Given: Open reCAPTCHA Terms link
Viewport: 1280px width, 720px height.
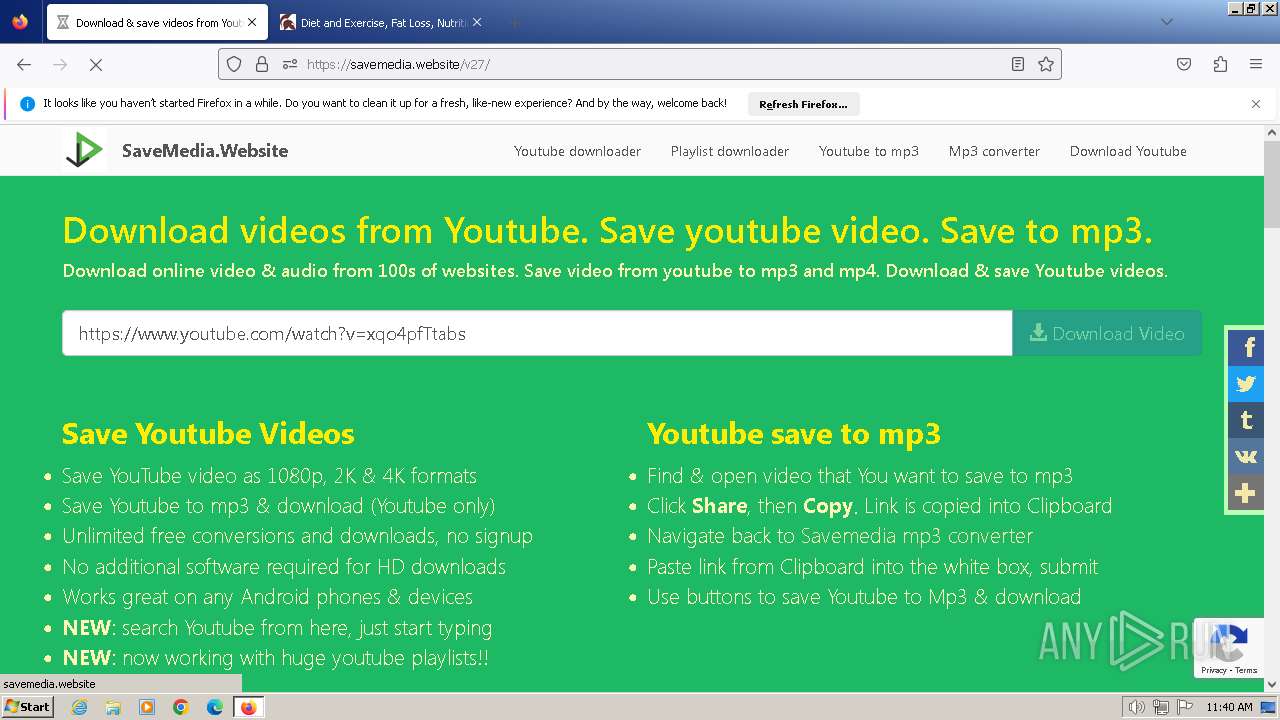Looking at the screenshot, I should (1246, 670).
